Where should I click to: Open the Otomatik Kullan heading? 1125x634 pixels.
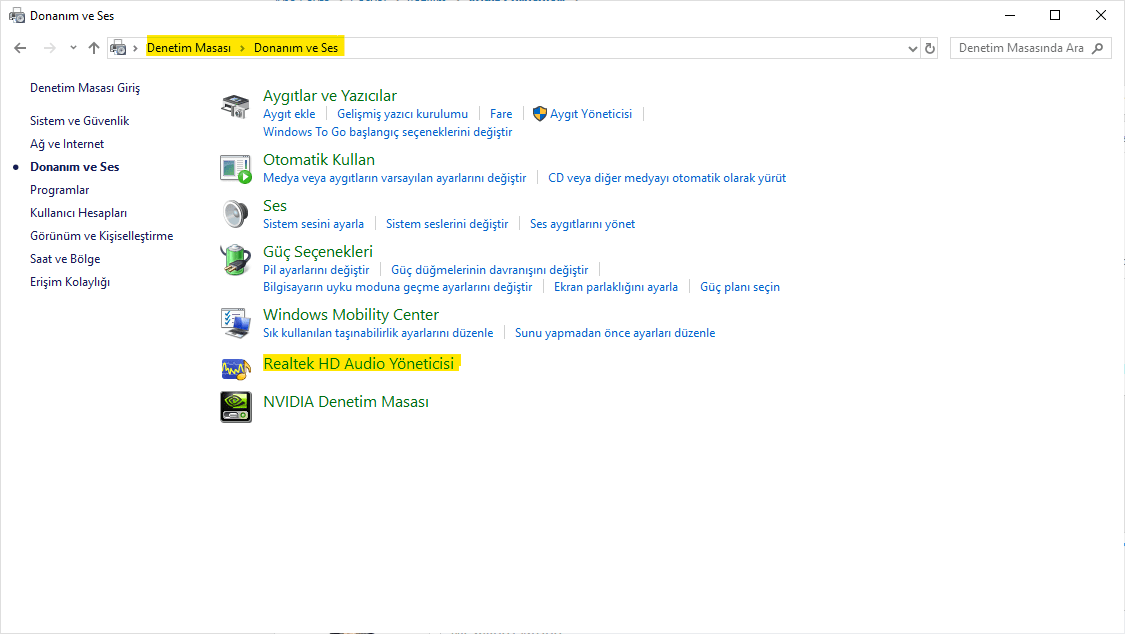tap(319, 159)
